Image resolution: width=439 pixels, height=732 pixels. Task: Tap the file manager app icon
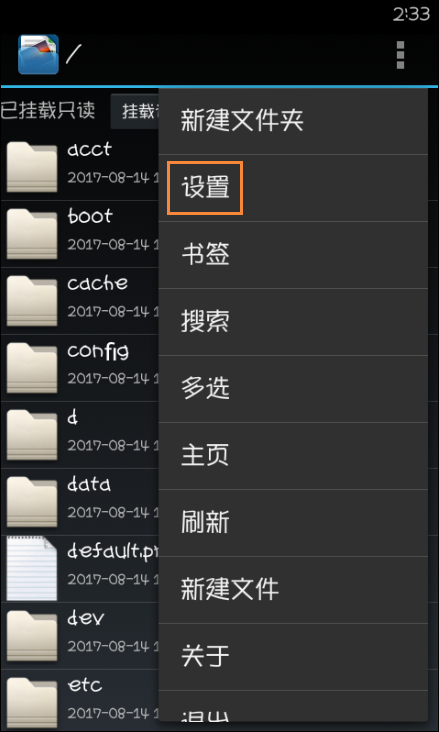point(38,54)
